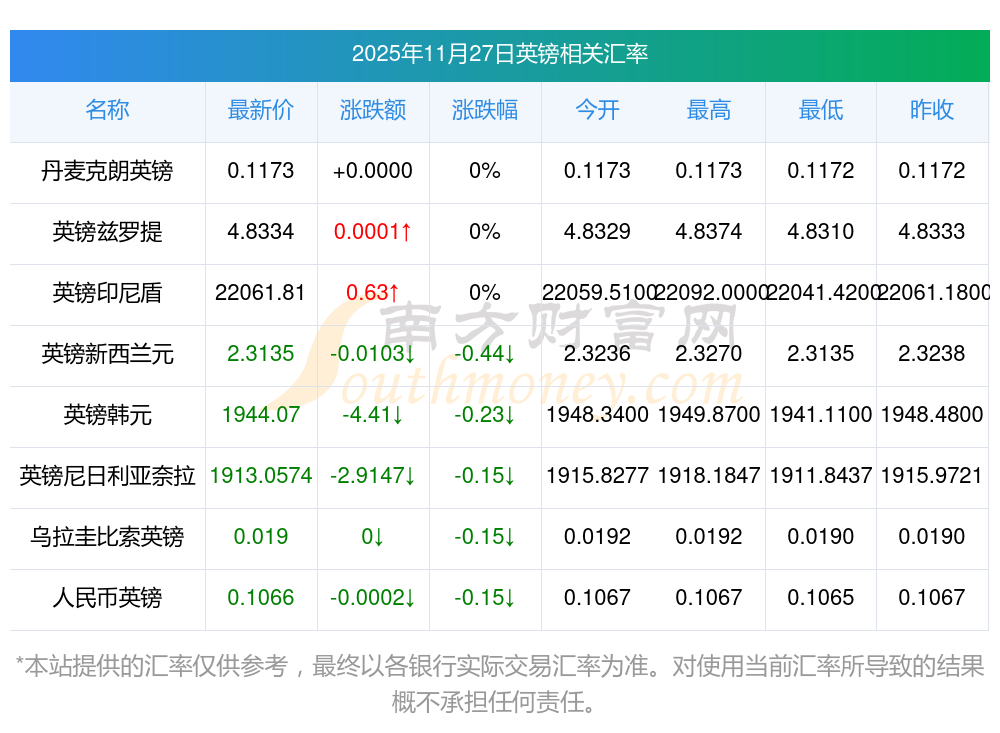Select the 英镑印尼盾 row name
1000x733 pixels.
pos(107,293)
